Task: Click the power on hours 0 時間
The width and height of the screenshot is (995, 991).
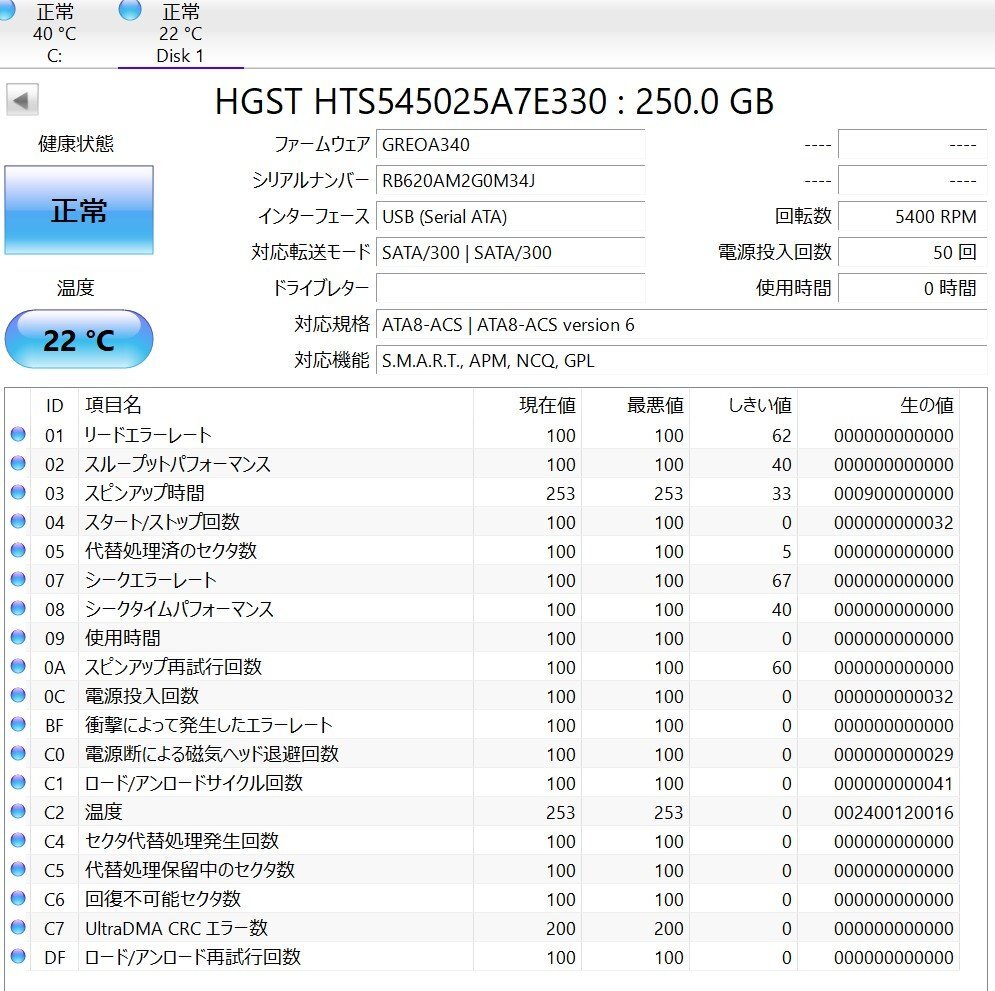Action: pyautogui.click(x=912, y=288)
